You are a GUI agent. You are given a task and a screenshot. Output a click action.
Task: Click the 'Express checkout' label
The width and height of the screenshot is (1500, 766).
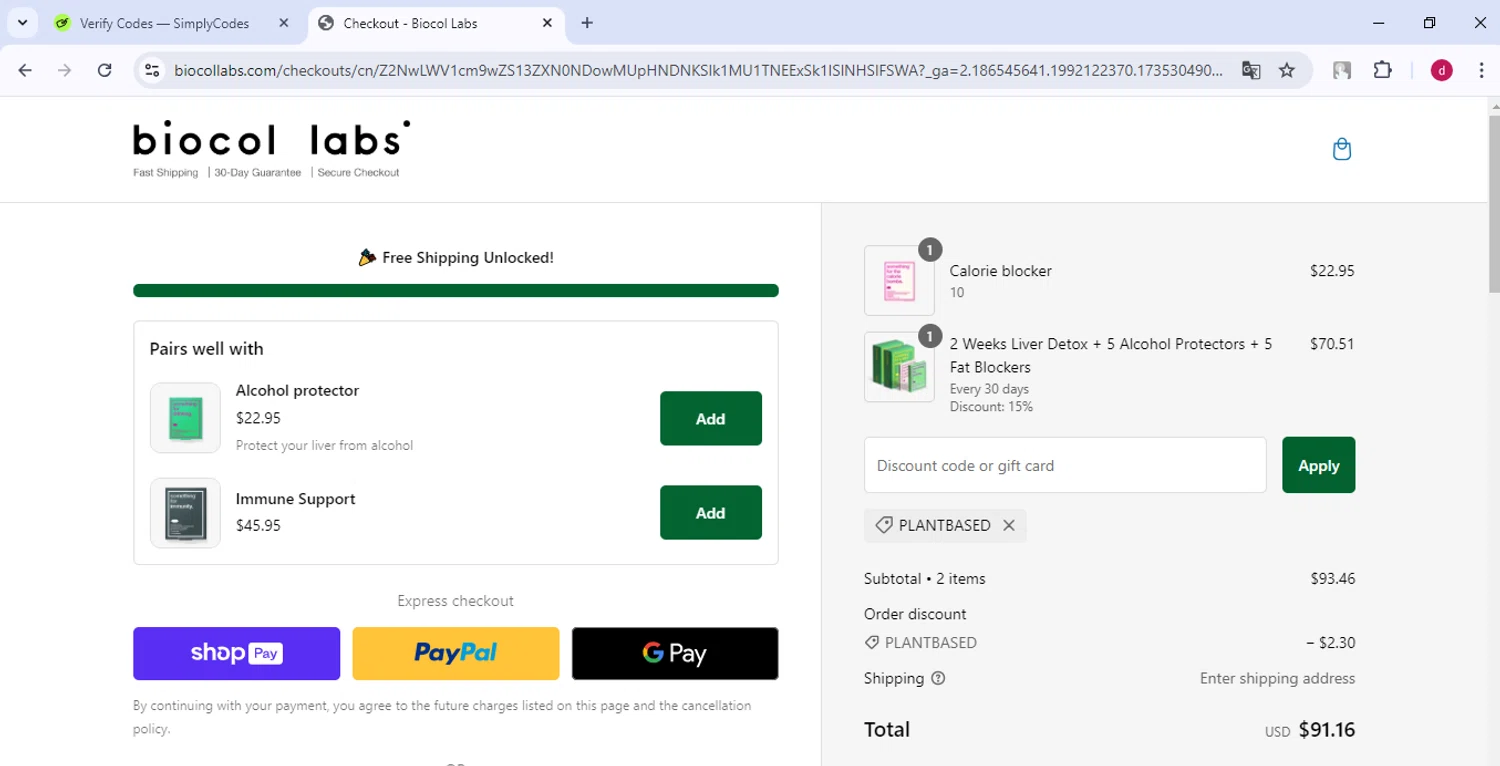click(x=456, y=601)
